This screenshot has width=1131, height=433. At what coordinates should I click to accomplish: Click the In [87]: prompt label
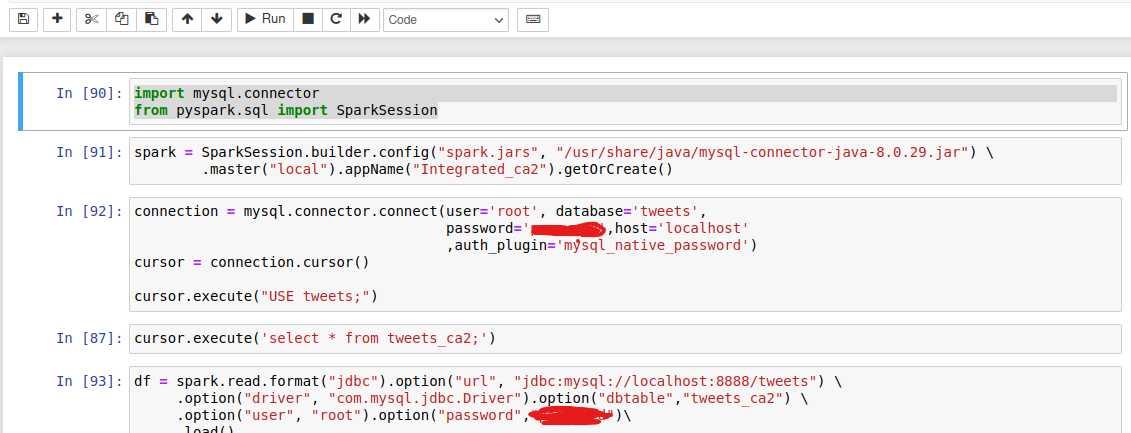pyautogui.click(x=89, y=338)
